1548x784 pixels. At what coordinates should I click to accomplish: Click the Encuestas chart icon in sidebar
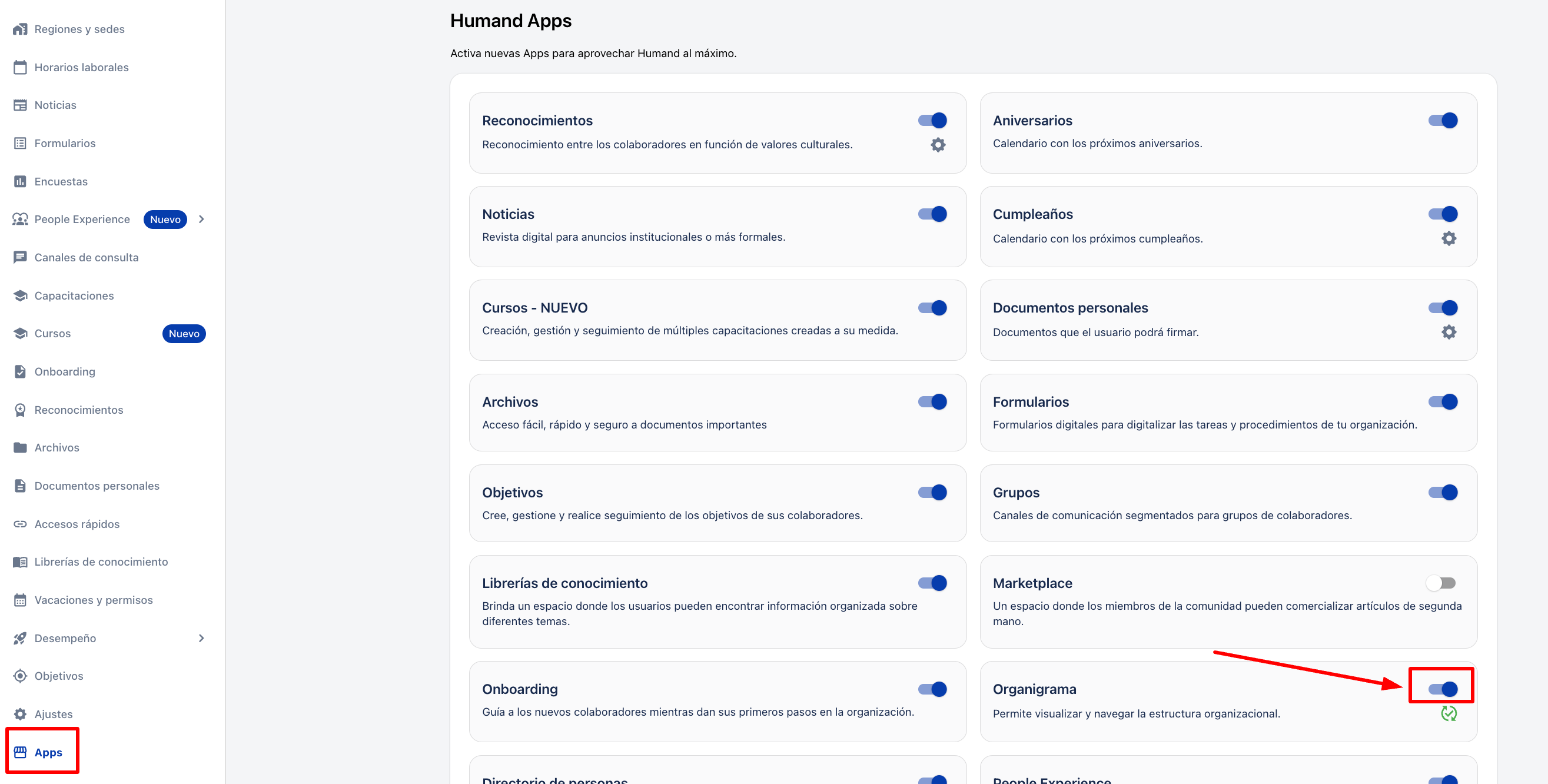[20, 181]
